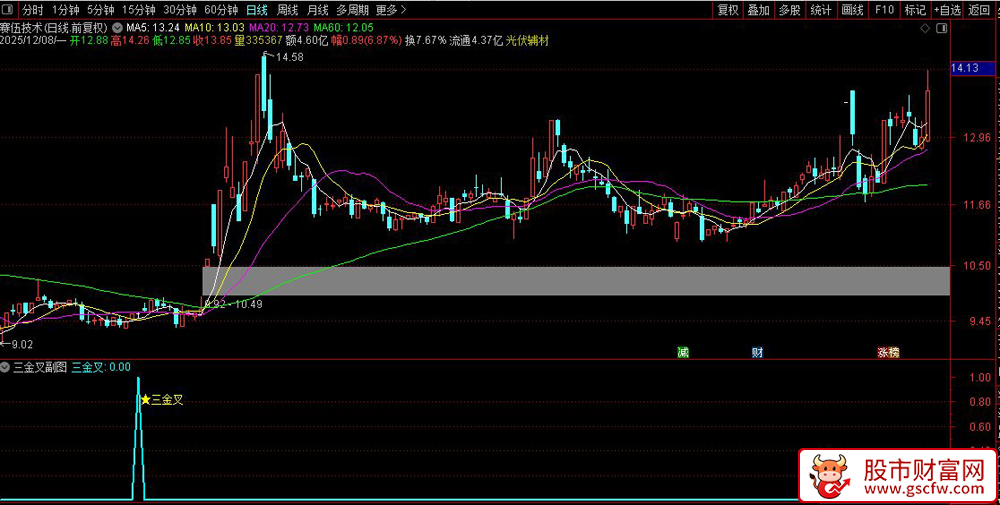This screenshot has width=1000, height=505.
Task: Click the 三金叉副图 sub-chart title
Action: 39,367
